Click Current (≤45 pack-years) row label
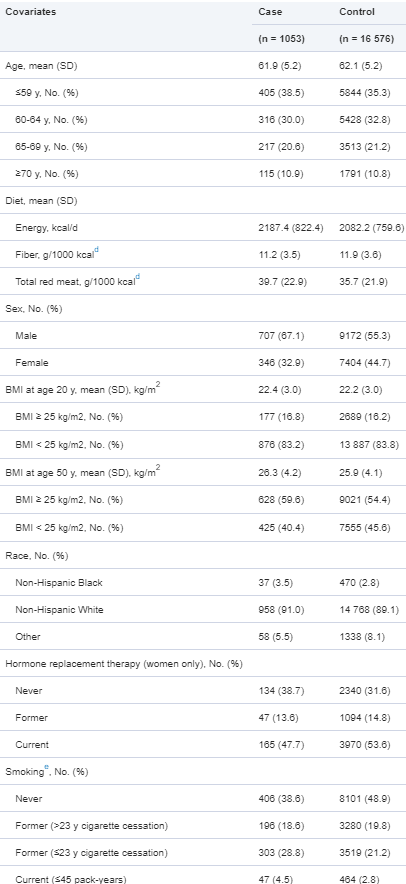406x884 pixels. point(70,879)
